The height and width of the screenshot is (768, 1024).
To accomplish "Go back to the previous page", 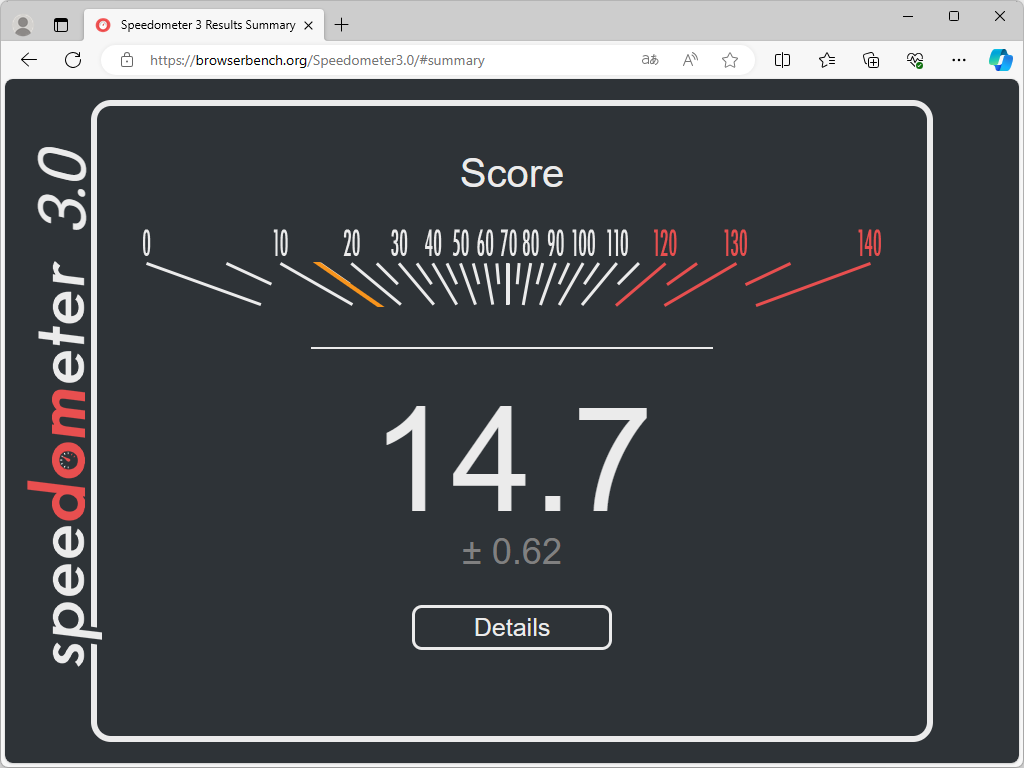I will tap(28, 60).
